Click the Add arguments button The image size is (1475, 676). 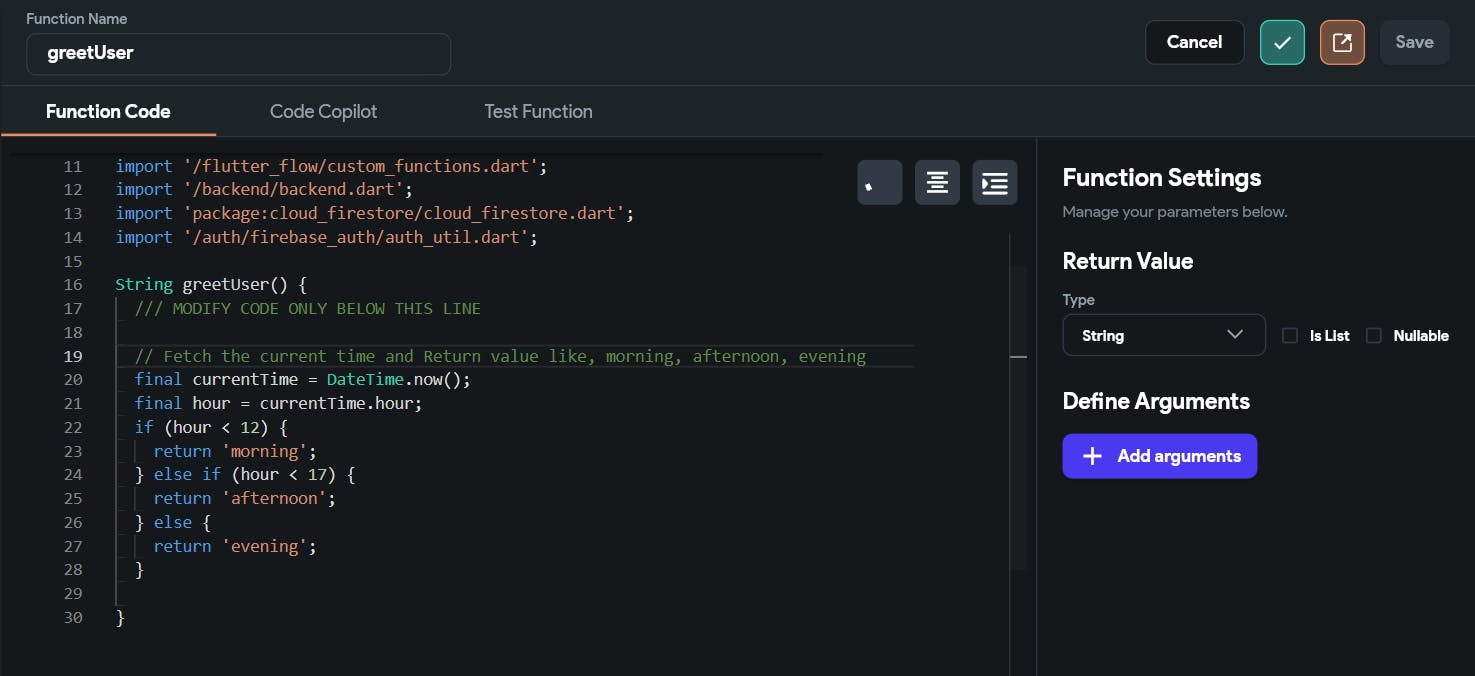point(1160,456)
